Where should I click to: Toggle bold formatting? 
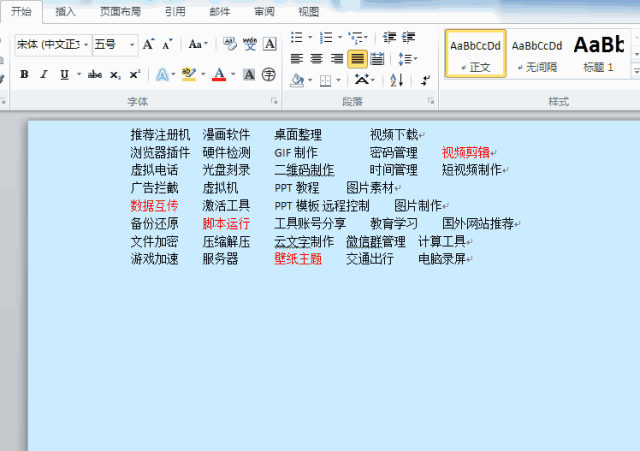[x=24, y=74]
